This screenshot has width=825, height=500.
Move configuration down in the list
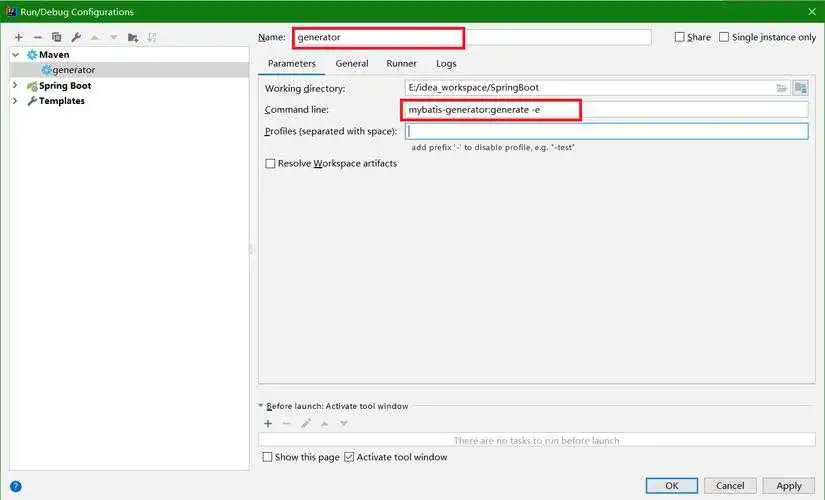pos(114,37)
